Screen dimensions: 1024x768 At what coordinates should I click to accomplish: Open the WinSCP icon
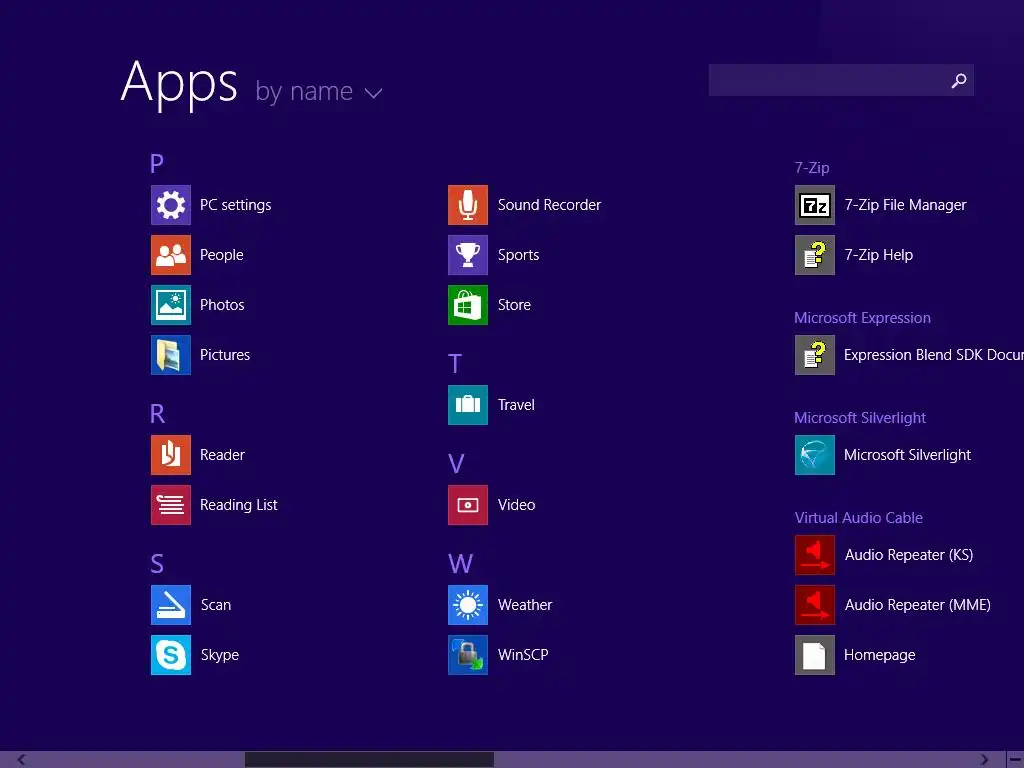[468, 654]
